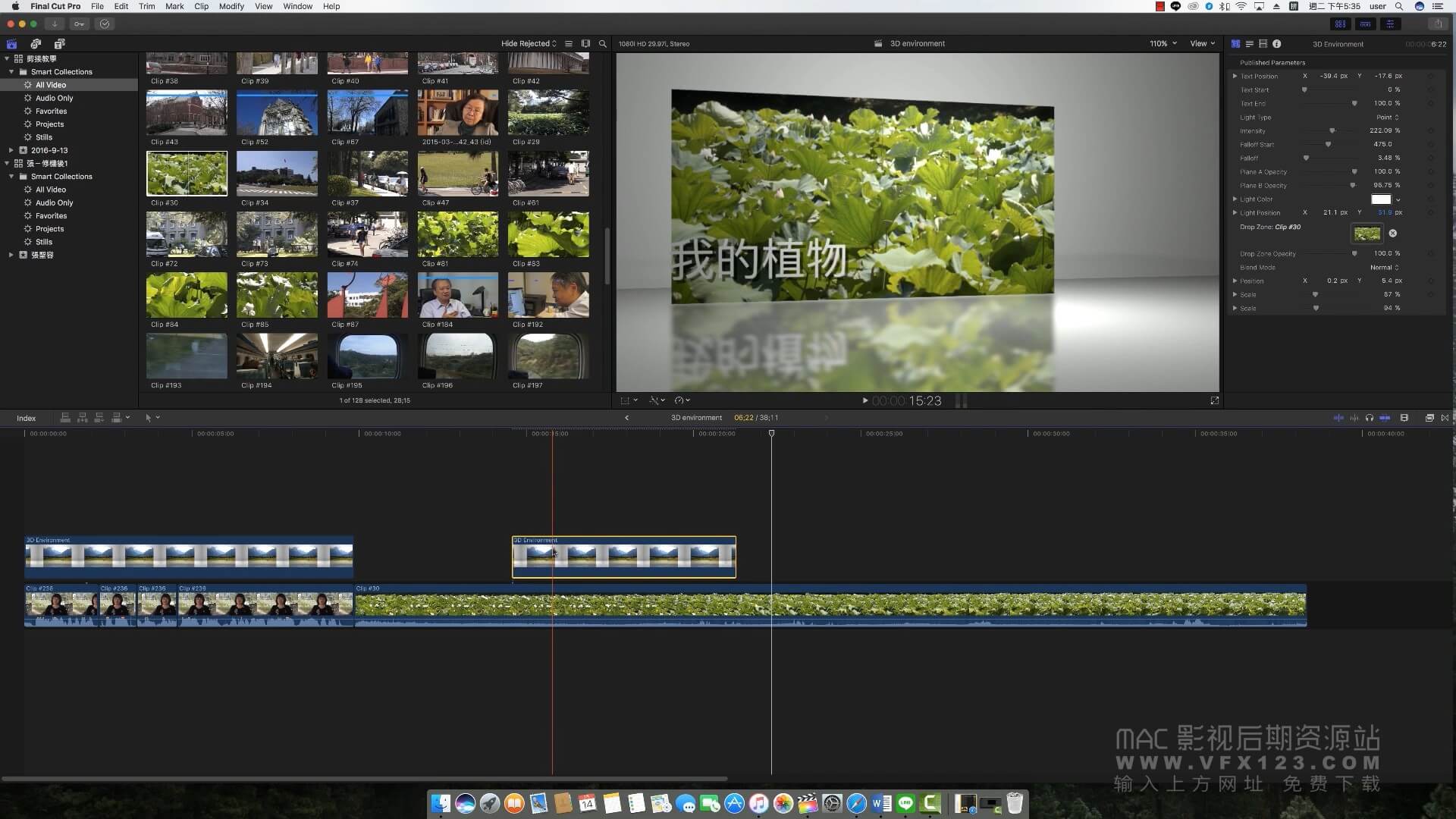Go back in timeline history arrow
The height and width of the screenshot is (819, 1456).
(626, 418)
